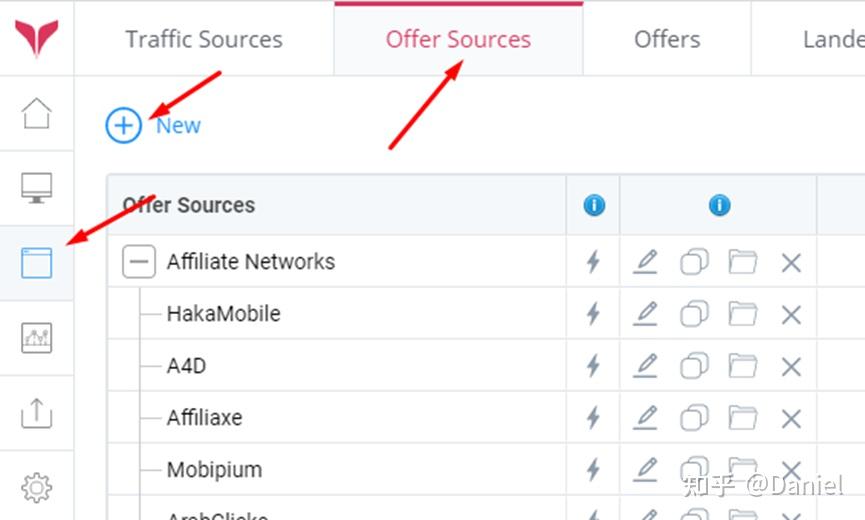Viewport: 865px width, 520px height.
Task: Click the edit pencil for HakaMobile
Action: click(x=646, y=314)
